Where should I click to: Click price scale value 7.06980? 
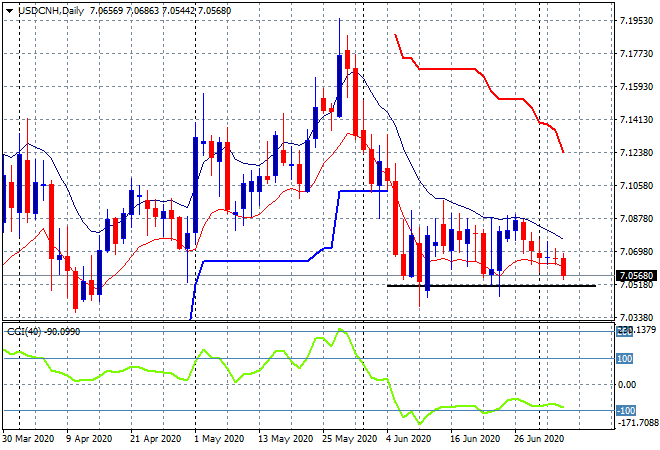[x=636, y=252]
